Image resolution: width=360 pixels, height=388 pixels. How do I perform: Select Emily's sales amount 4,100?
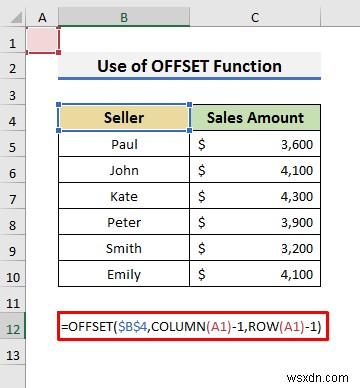pos(255,274)
